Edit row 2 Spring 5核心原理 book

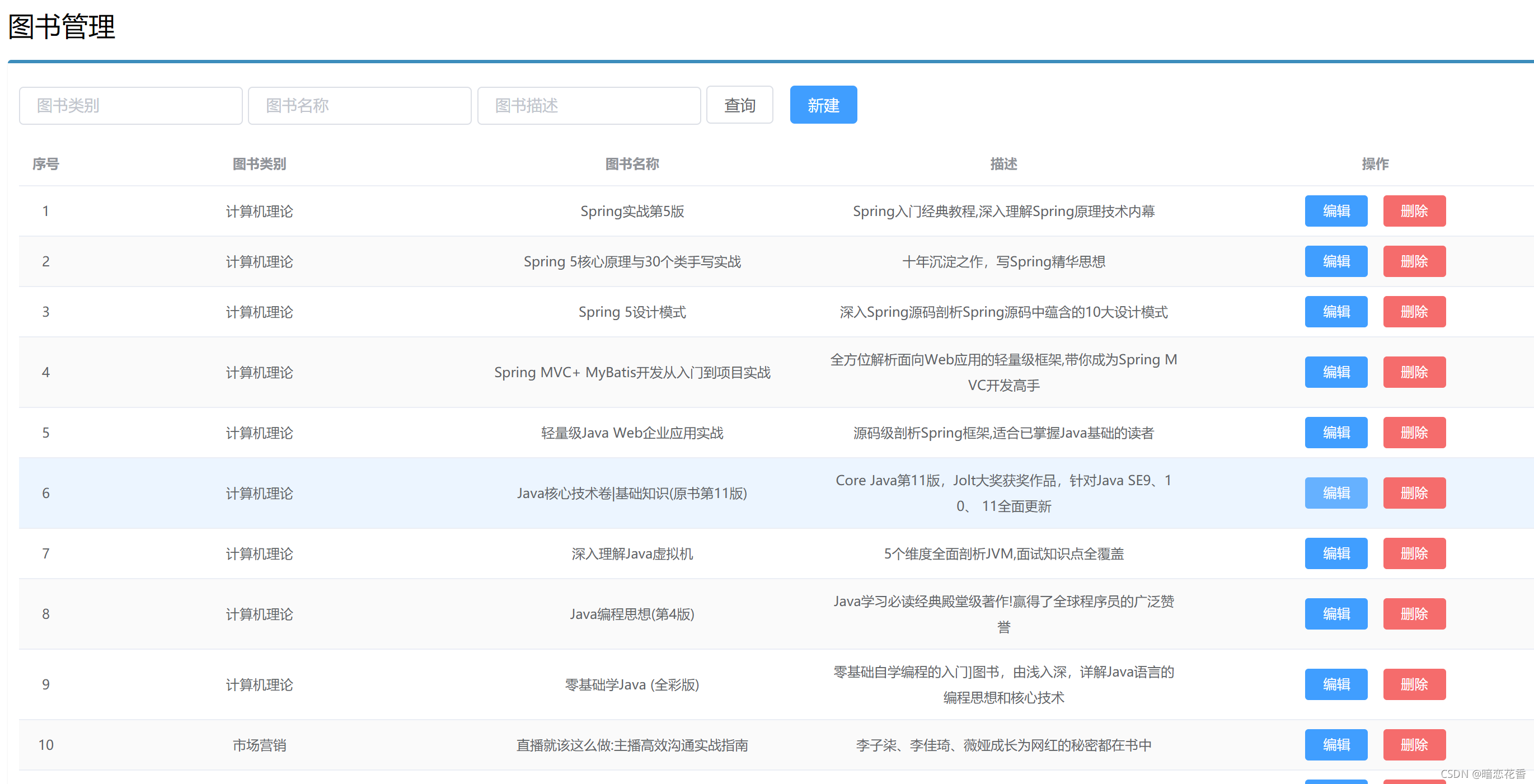coord(1336,261)
